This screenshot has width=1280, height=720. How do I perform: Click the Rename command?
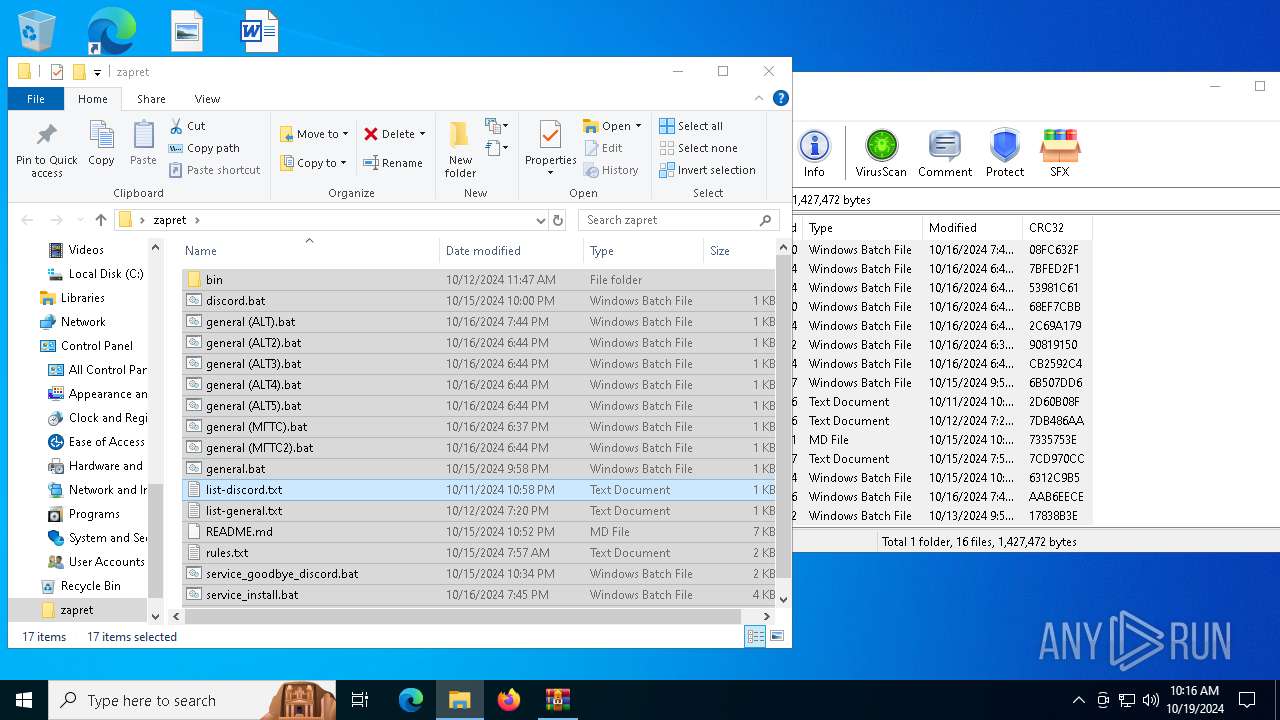pos(393,163)
